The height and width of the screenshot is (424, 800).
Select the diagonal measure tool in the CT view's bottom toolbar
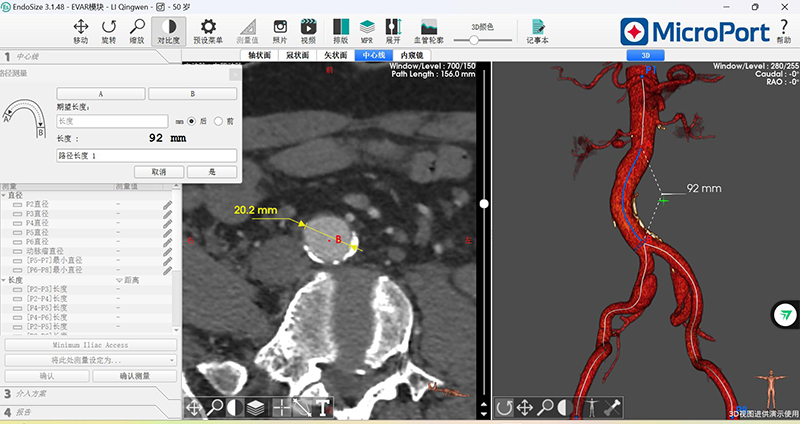coord(302,408)
